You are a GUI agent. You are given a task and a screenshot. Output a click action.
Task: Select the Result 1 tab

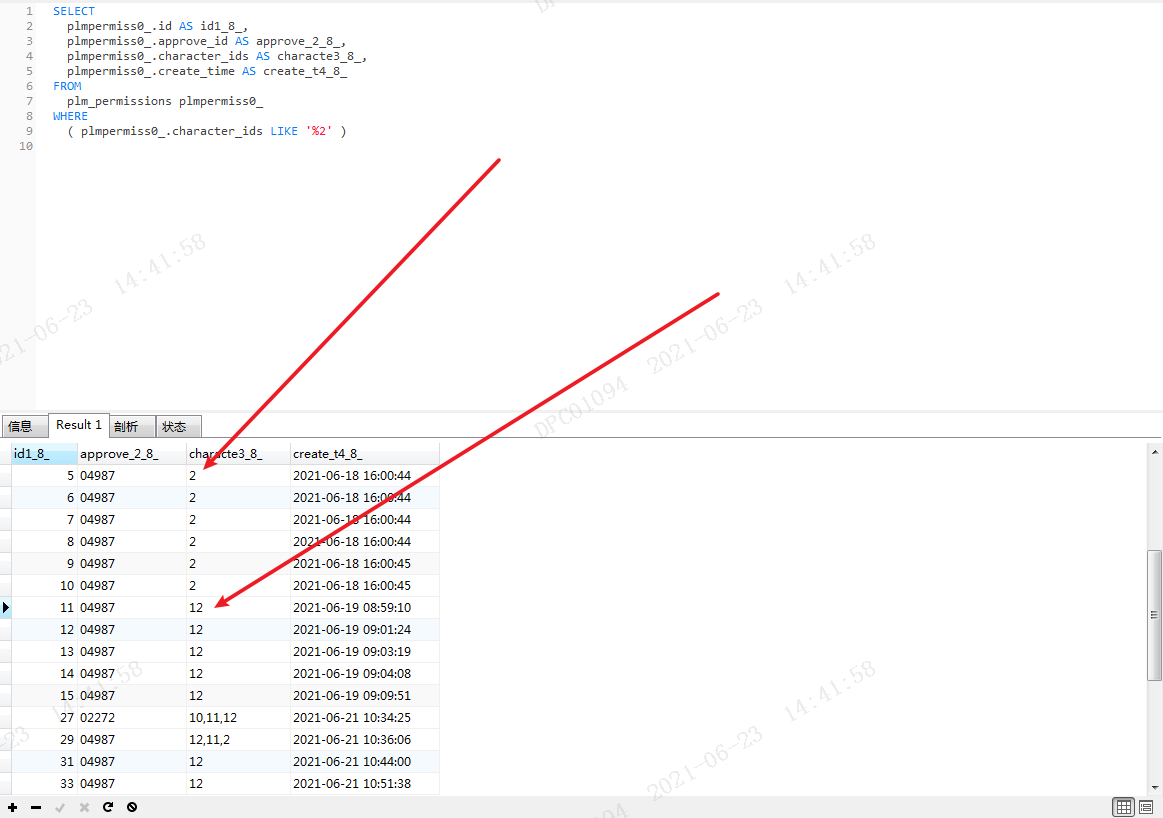pyautogui.click(x=79, y=425)
